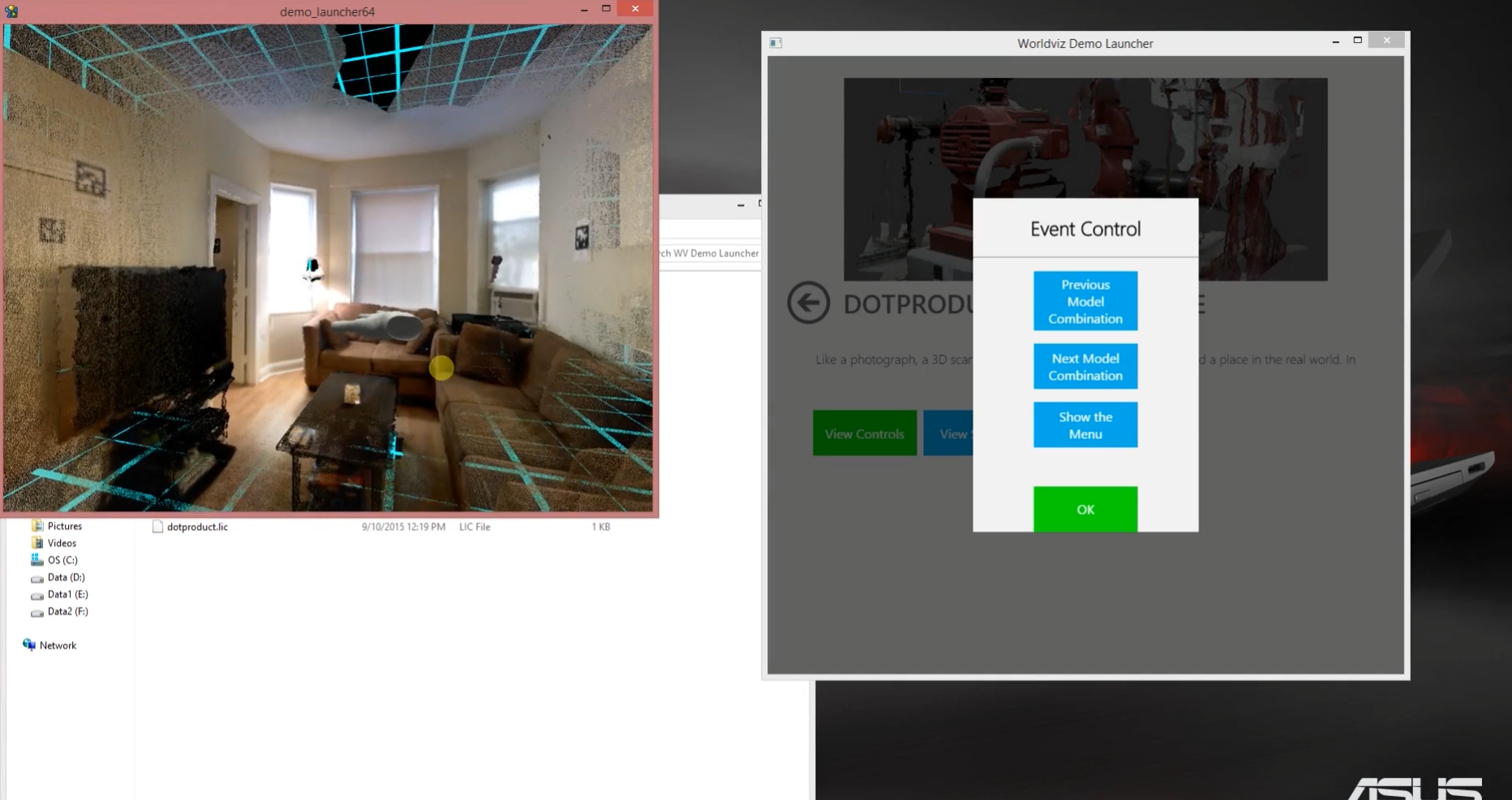Choose Next Model Combination
Screen dimensions: 1512x800
click(1085, 367)
